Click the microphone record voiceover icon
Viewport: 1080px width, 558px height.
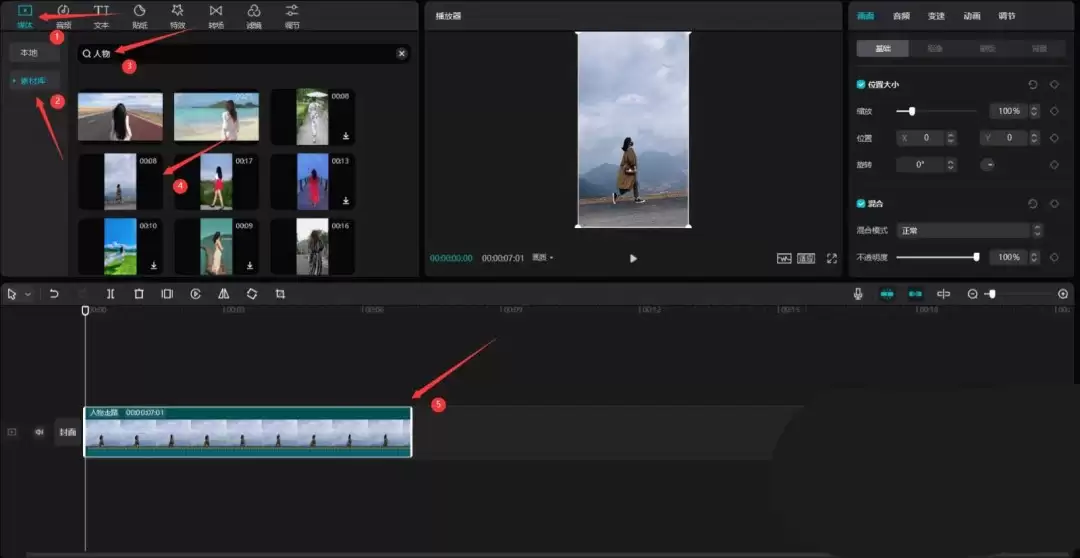[858, 294]
